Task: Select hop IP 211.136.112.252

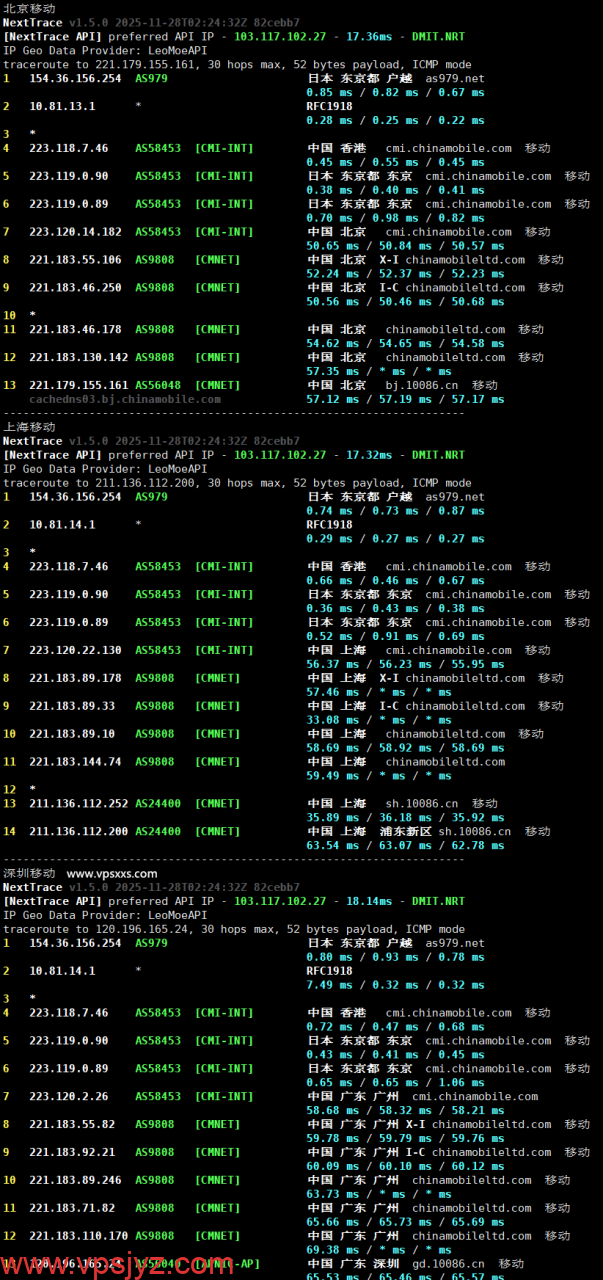Action: pyautogui.click(x=79, y=803)
